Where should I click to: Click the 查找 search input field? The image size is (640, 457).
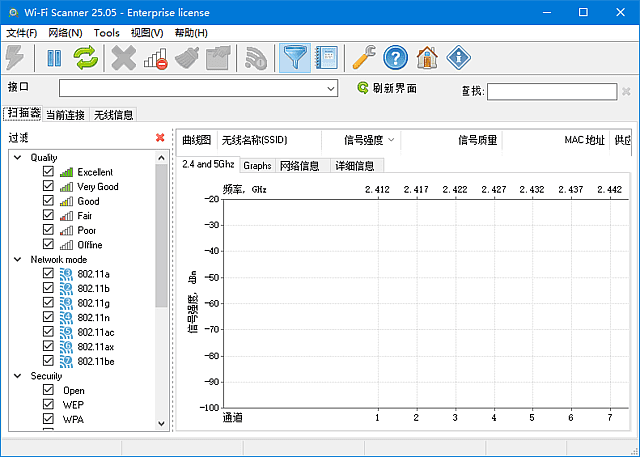point(551,91)
